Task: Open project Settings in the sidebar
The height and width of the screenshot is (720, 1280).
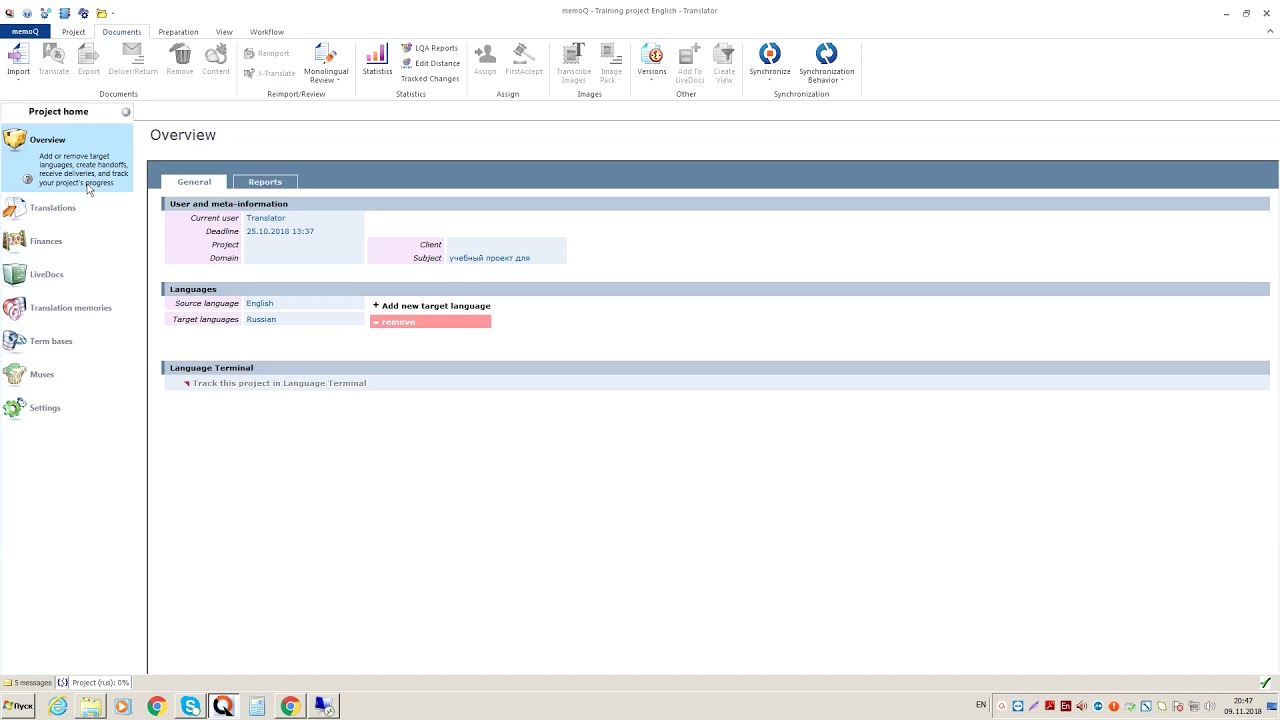Action: 45,408
